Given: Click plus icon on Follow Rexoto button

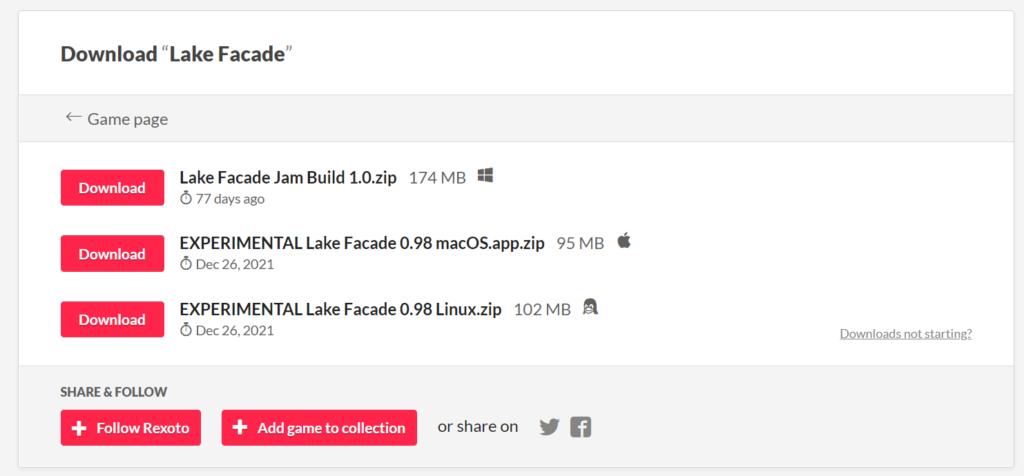Looking at the screenshot, I should [79, 428].
